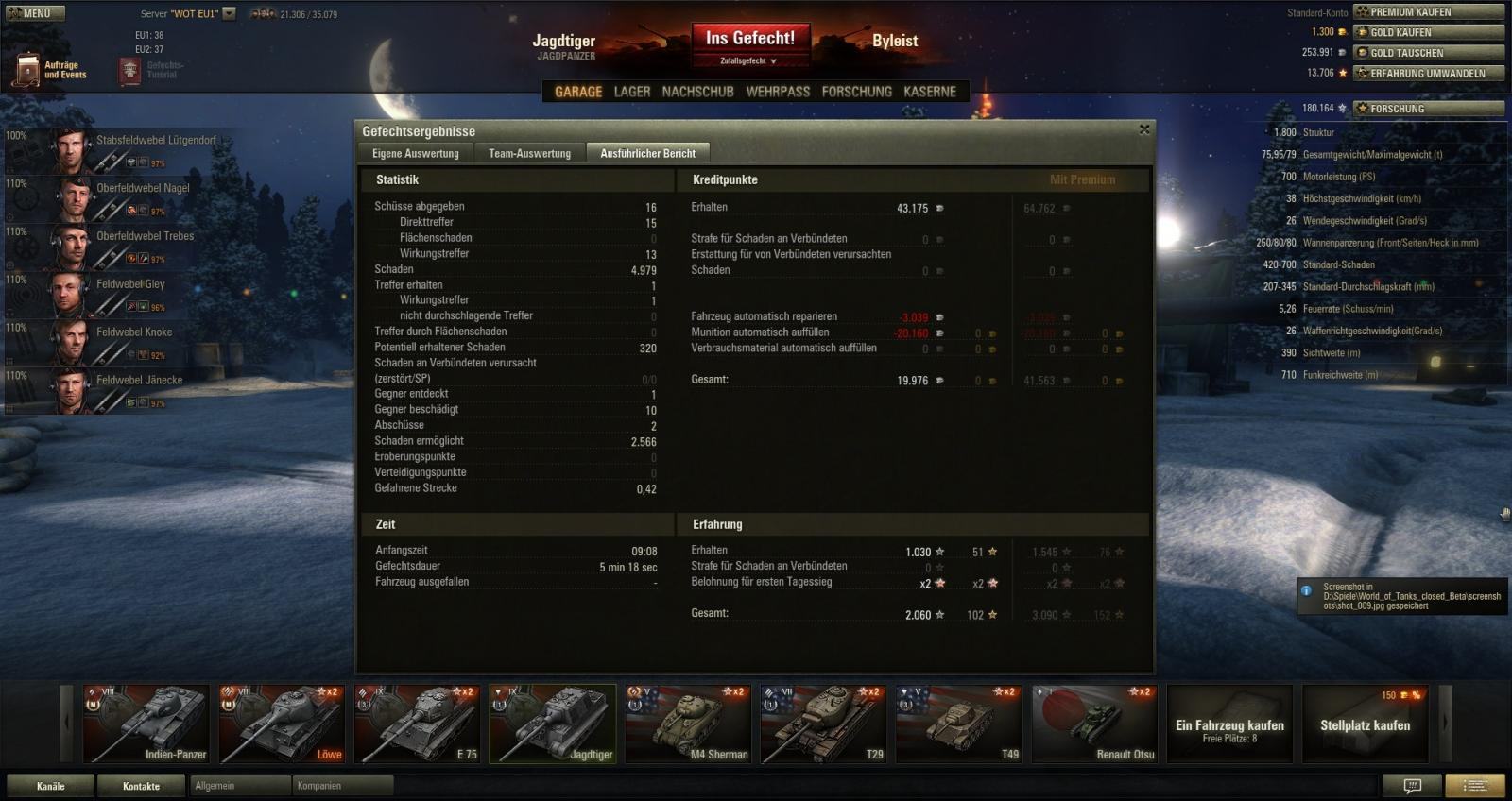Viewport: 1512px width, 801px height.
Task: Select the Indien-Panzer tank thumbnail
Action: coord(146,724)
